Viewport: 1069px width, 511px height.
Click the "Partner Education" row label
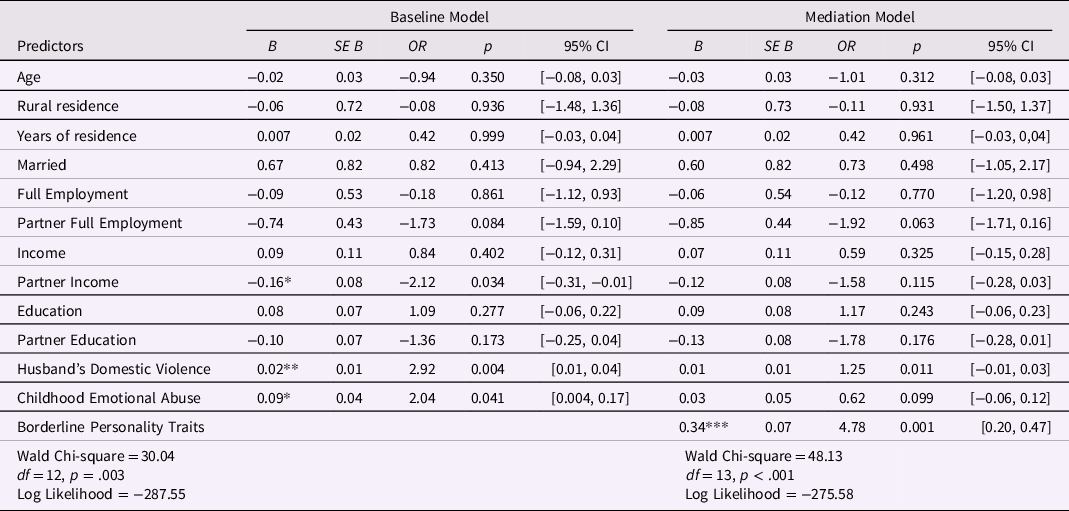77,339
